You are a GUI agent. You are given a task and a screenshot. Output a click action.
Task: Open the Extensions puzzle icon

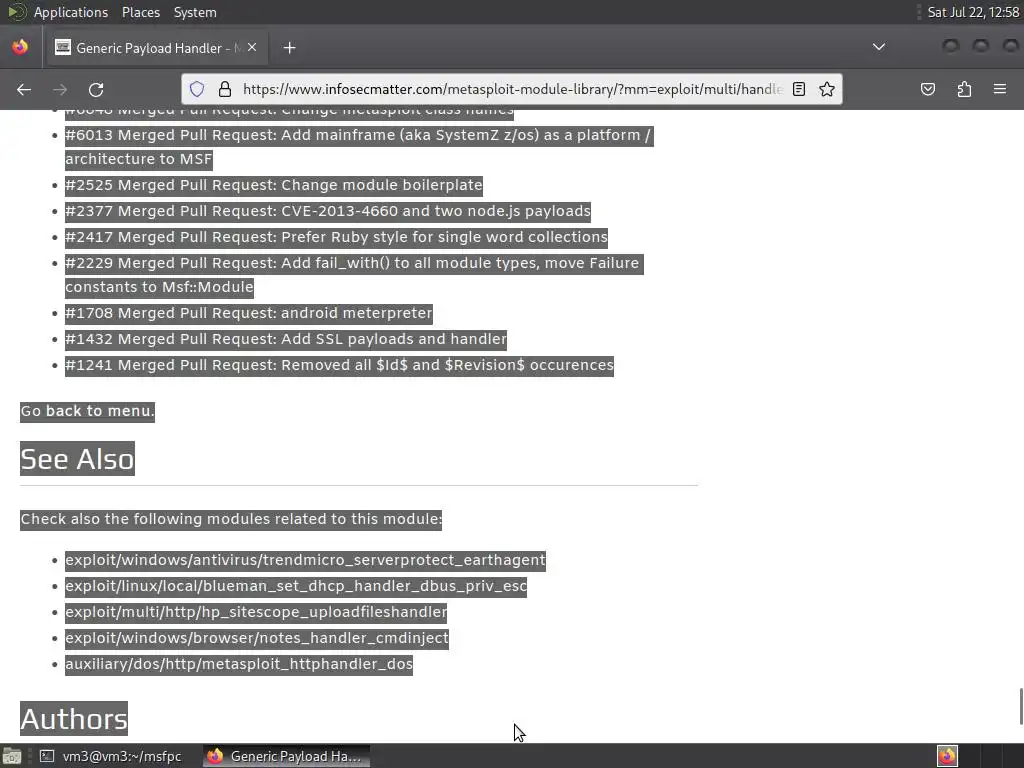964,89
